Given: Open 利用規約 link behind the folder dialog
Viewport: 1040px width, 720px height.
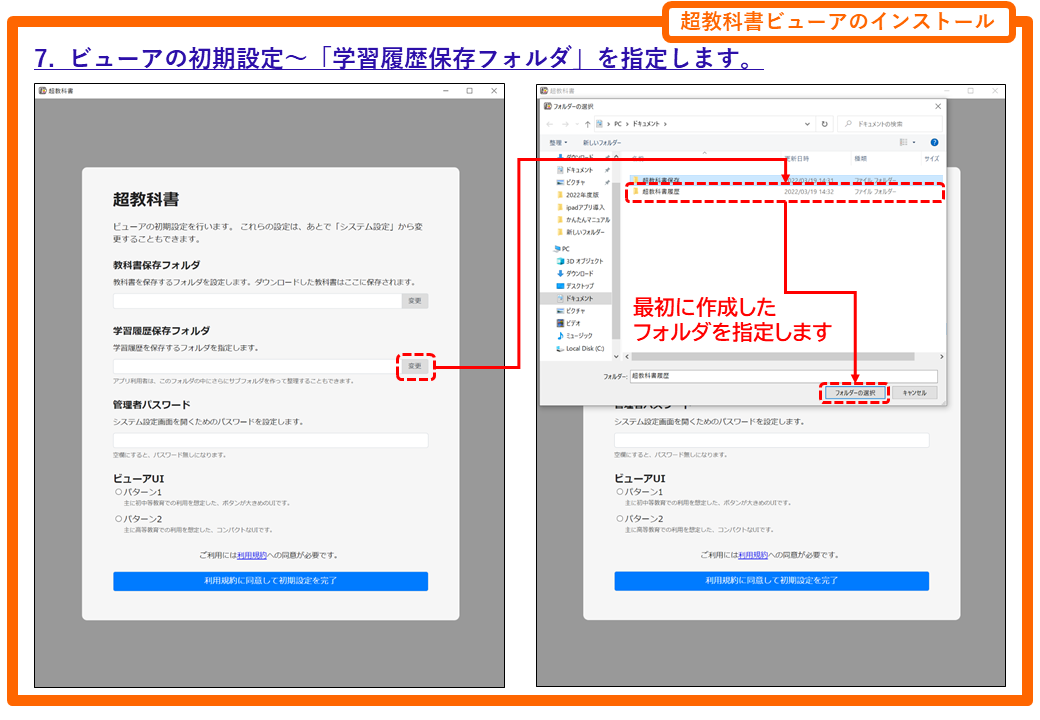Looking at the screenshot, I should coord(753,556).
